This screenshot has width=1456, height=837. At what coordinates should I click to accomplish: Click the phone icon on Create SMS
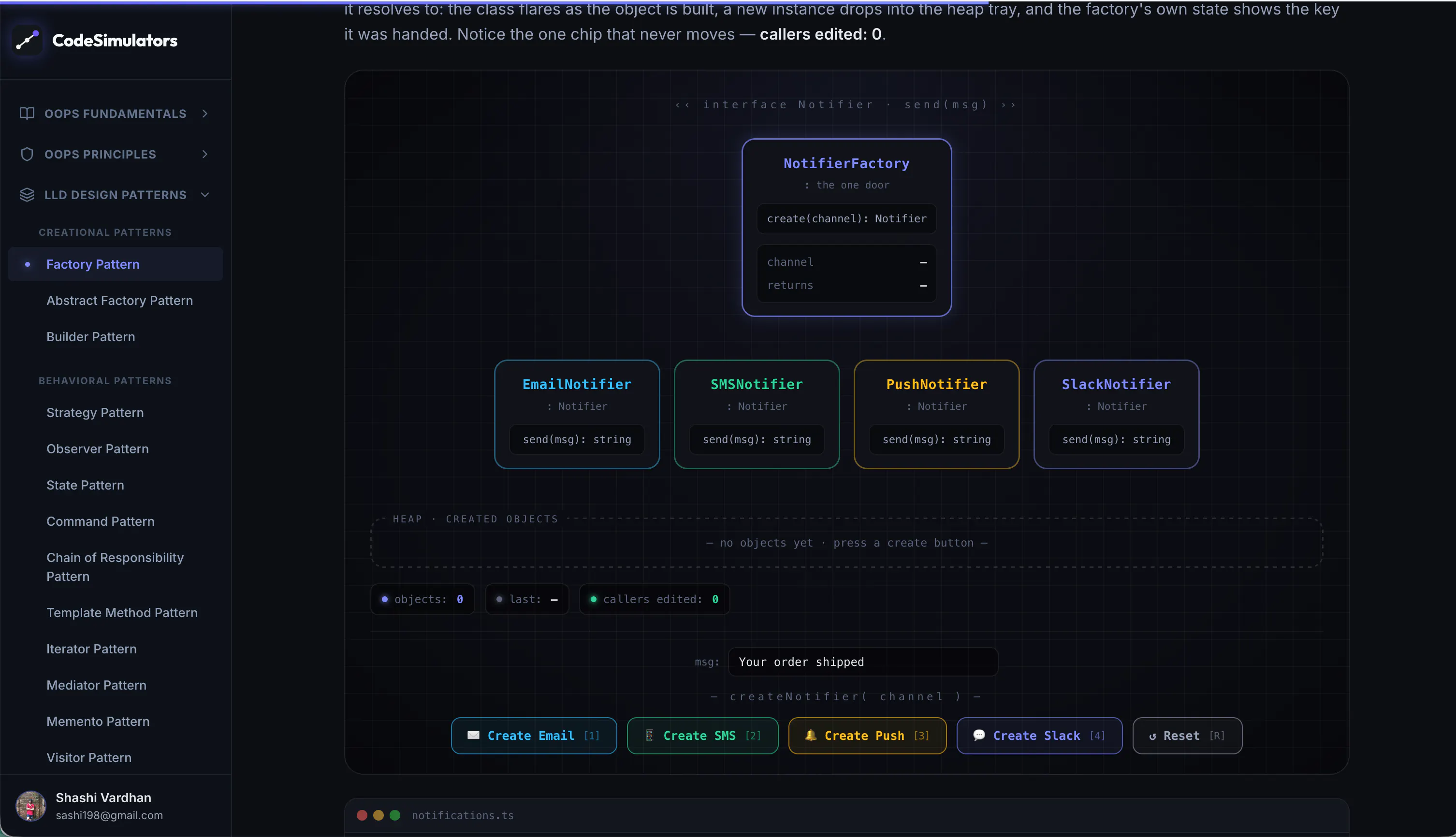tap(649, 735)
